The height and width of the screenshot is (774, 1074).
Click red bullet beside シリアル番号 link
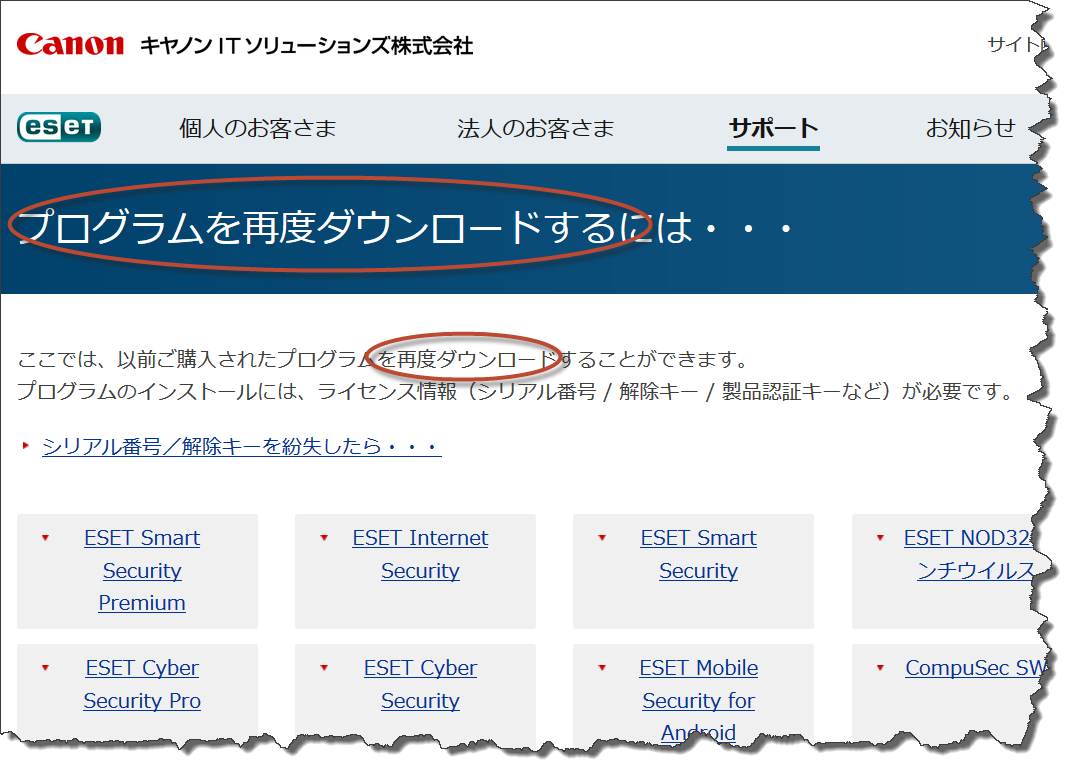point(26,446)
